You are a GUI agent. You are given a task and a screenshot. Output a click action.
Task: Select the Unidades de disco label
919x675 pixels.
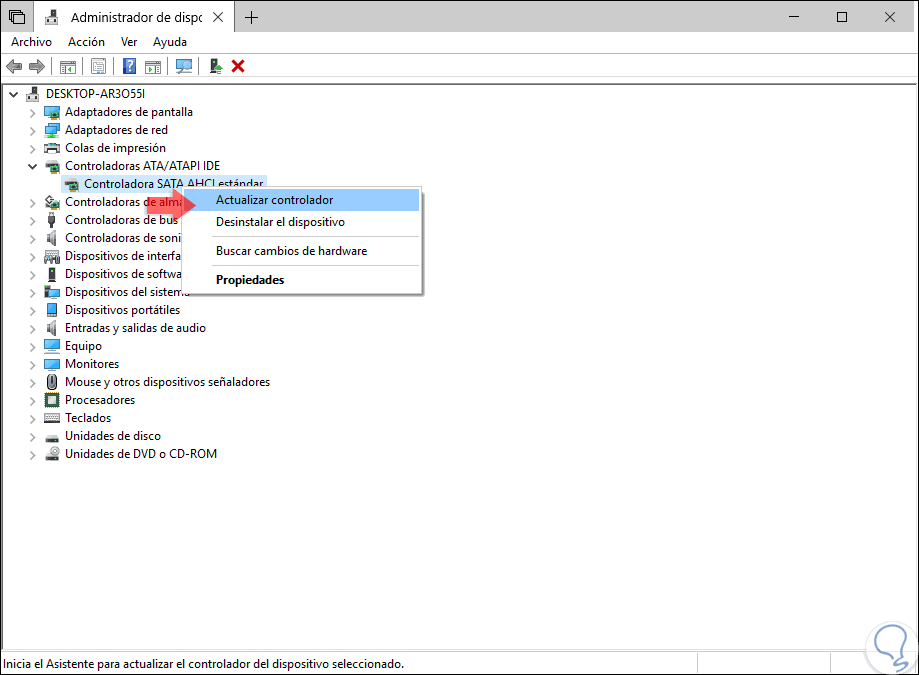[x=113, y=436]
